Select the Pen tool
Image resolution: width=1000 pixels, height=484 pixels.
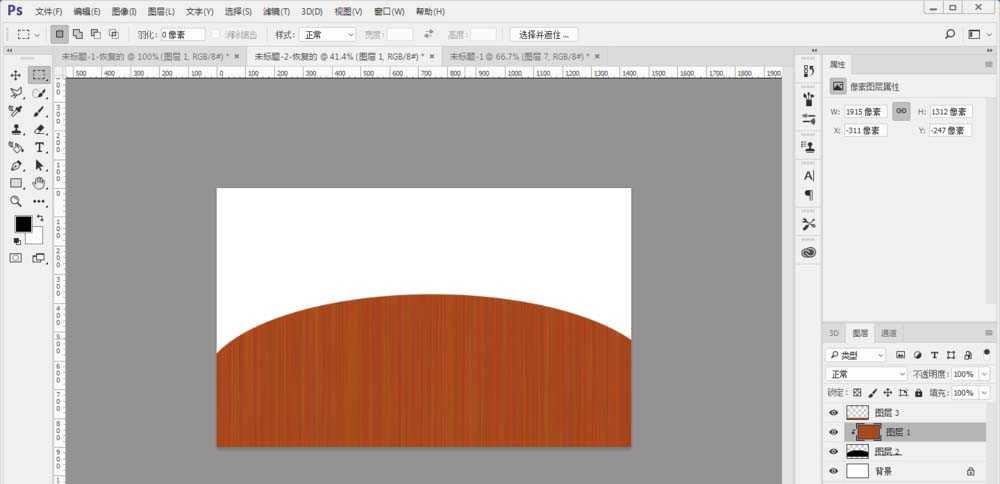tap(16, 165)
